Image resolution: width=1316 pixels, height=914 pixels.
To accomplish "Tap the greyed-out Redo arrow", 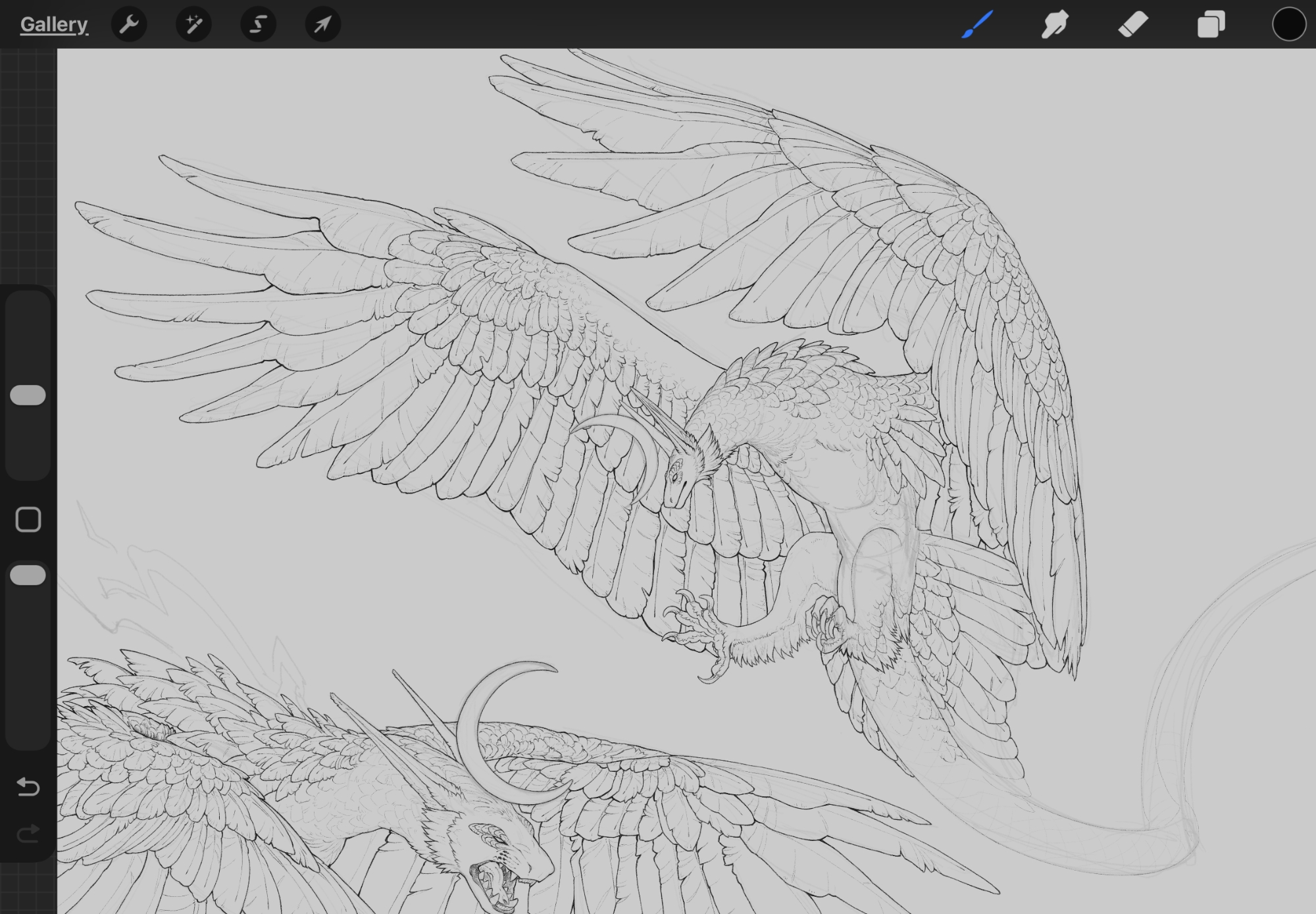I will tap(28, 834).
